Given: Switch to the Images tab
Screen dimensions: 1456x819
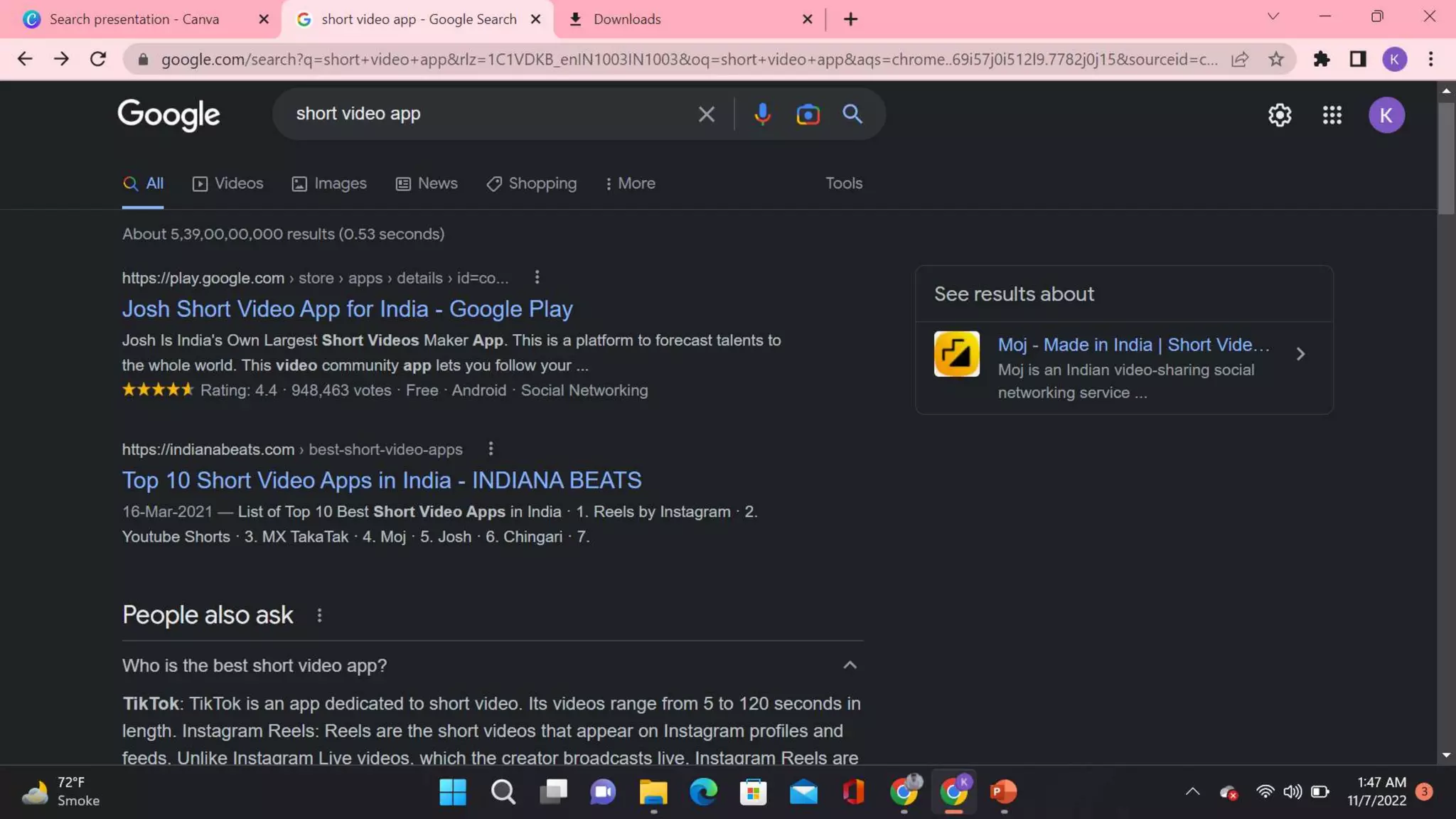Looking at the screenshot, I should (x=329, y=183).
